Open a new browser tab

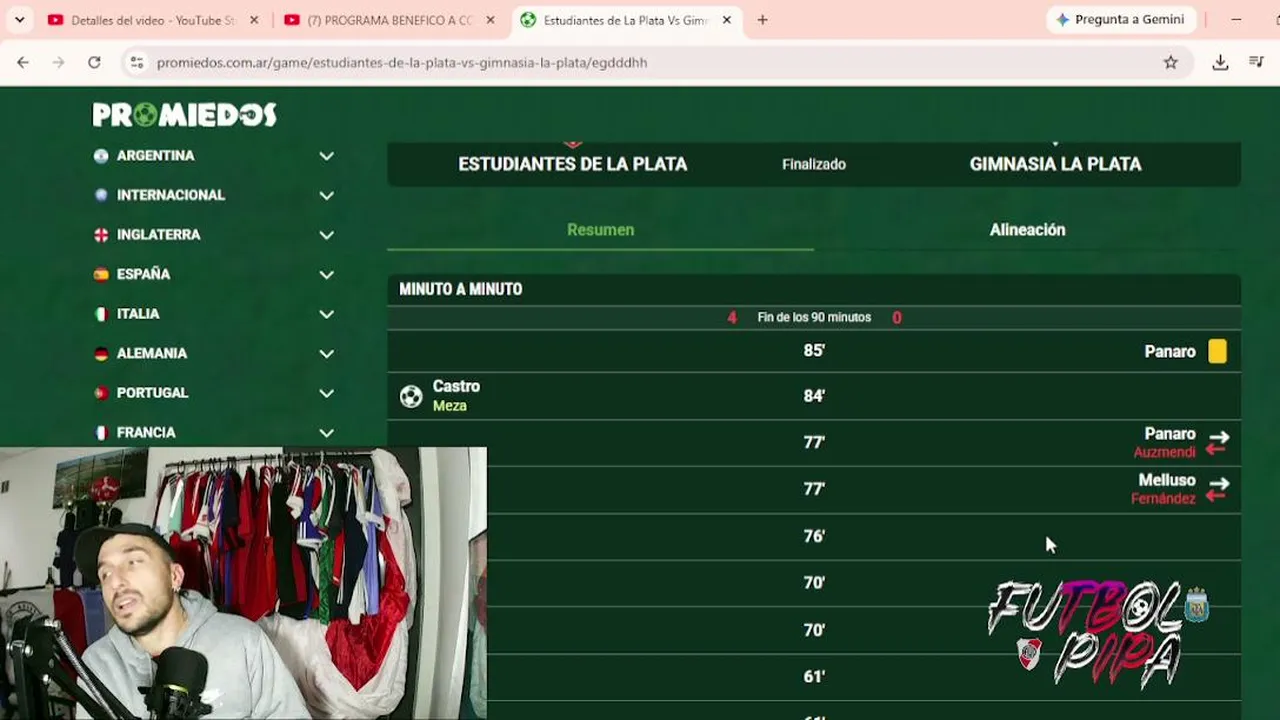tap(762, 20)
